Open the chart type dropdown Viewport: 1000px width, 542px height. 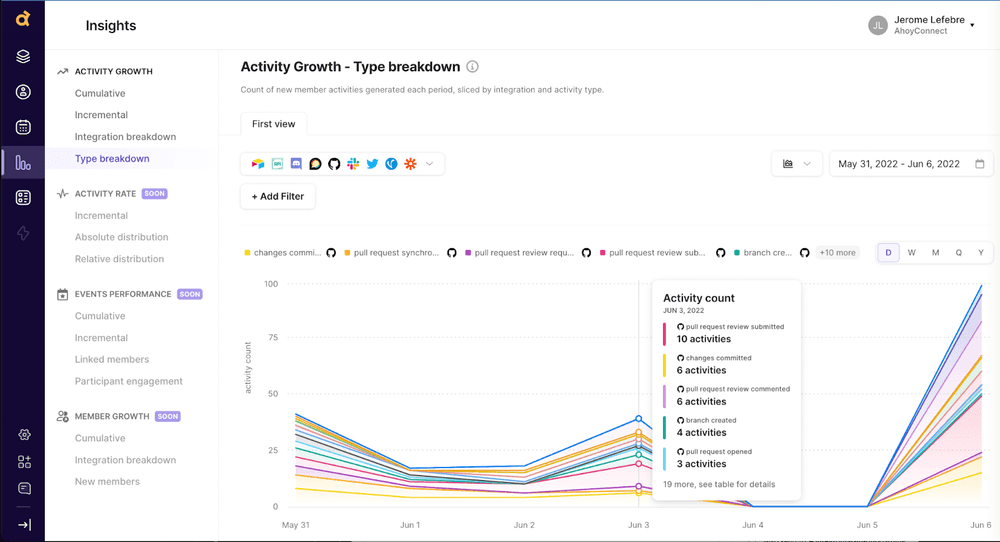(x=797, y=164)
